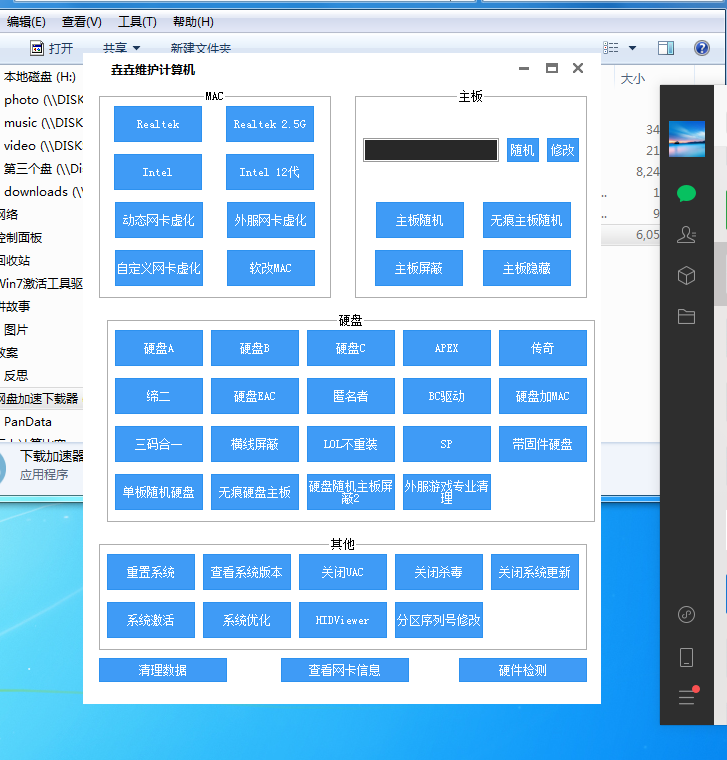The height and width of the screenshot is (760, 727).
Task: Click the 传奇 button
Action: tap(543, 348)
